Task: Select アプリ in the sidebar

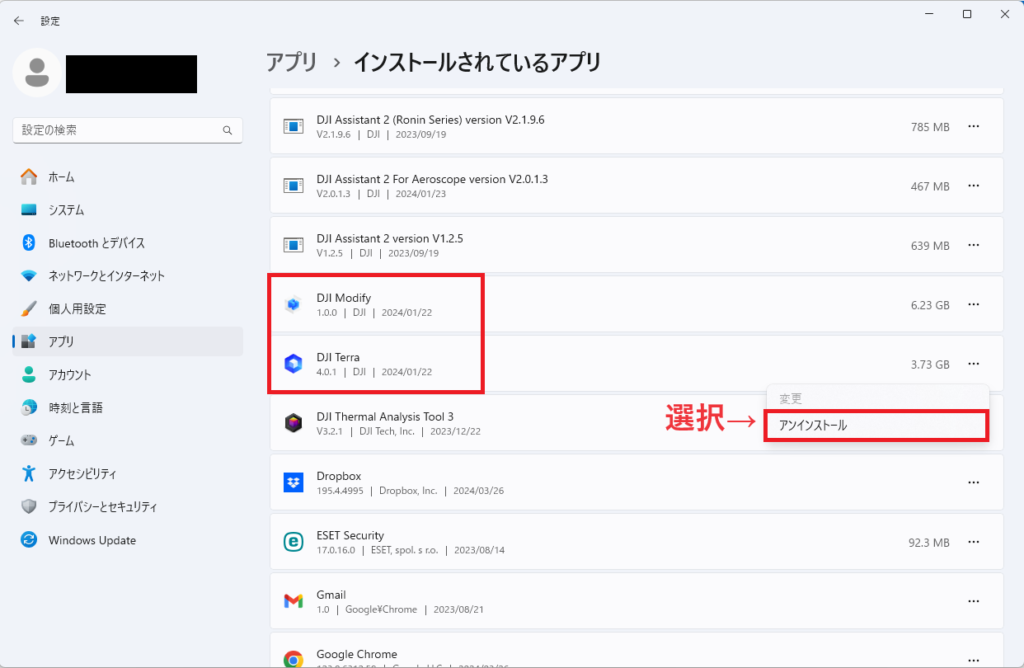Action: pos(127,342)
